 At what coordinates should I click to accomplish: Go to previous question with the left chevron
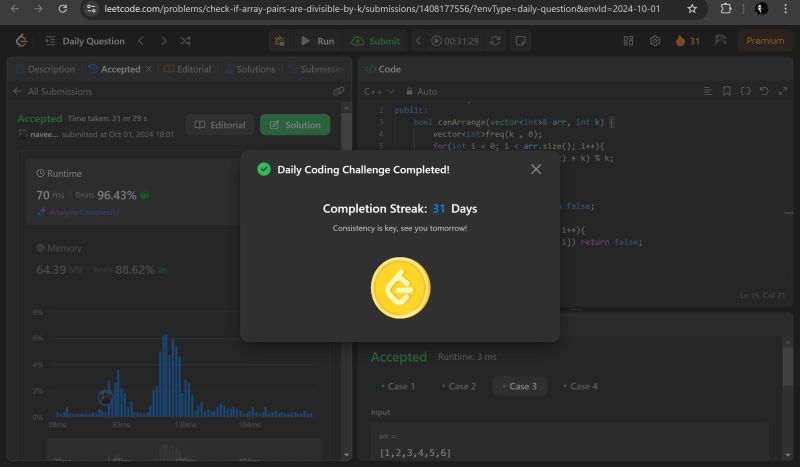point(141,41)
